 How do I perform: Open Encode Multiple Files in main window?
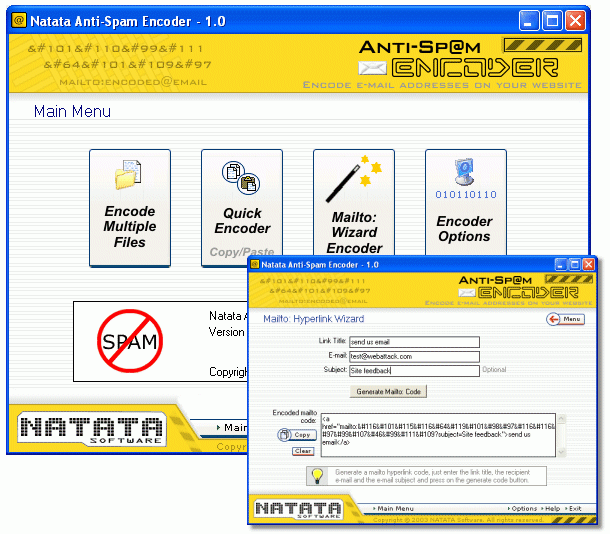130,208
